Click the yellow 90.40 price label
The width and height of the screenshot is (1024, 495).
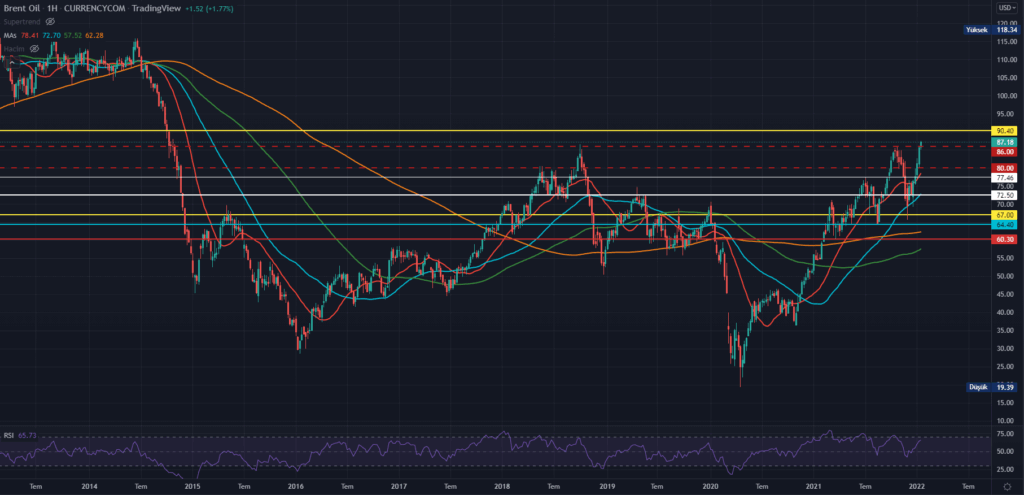1005,131
